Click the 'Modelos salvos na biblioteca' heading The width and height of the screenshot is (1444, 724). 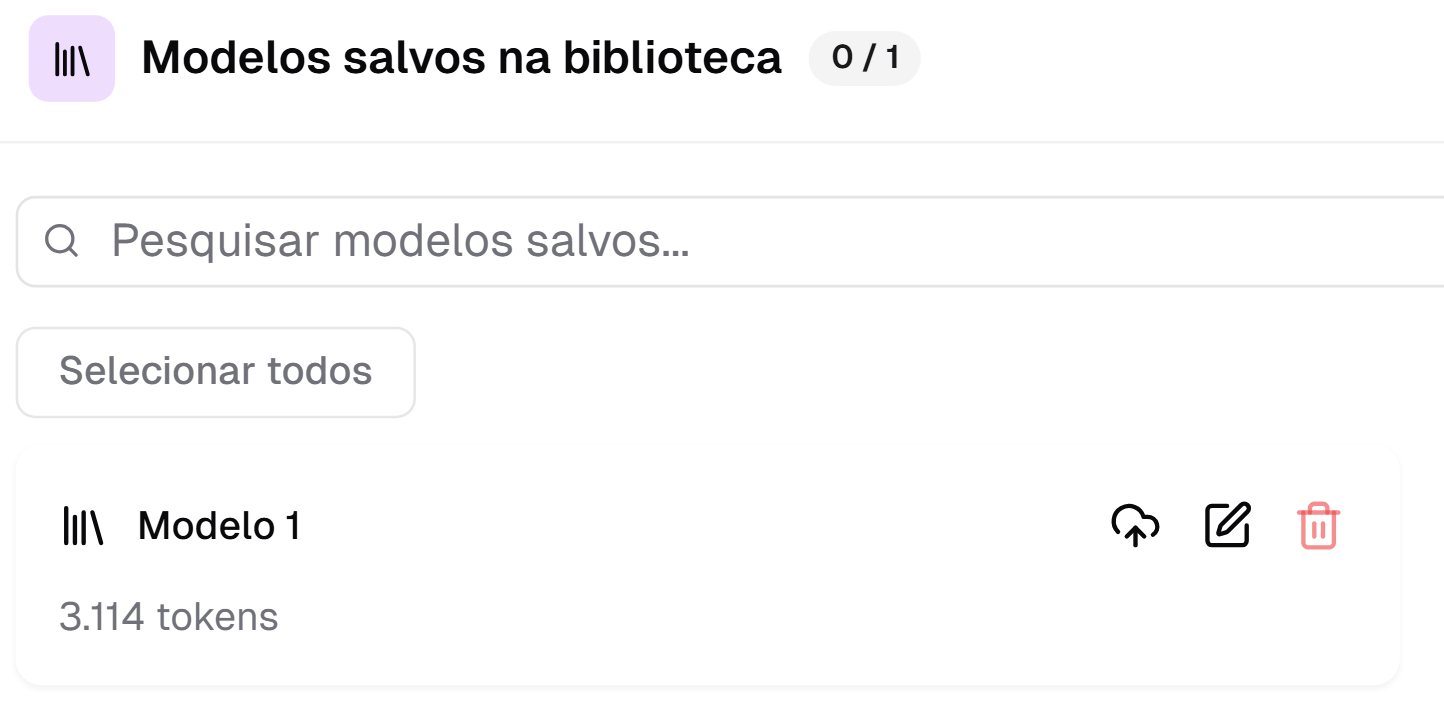(x=461, y=59)
